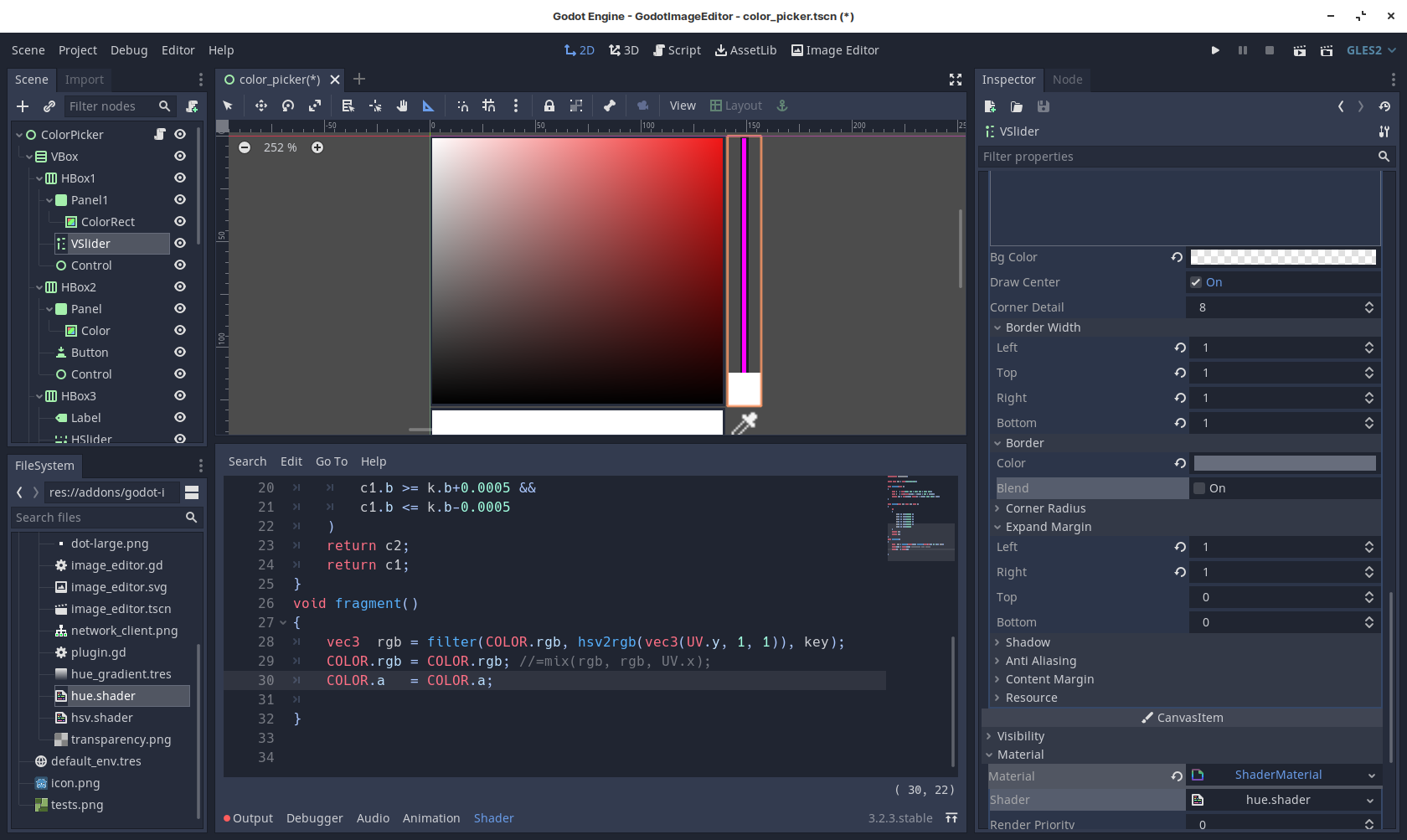
Task: Disable the Draw Center checkbox
Action: point(1197,282)
